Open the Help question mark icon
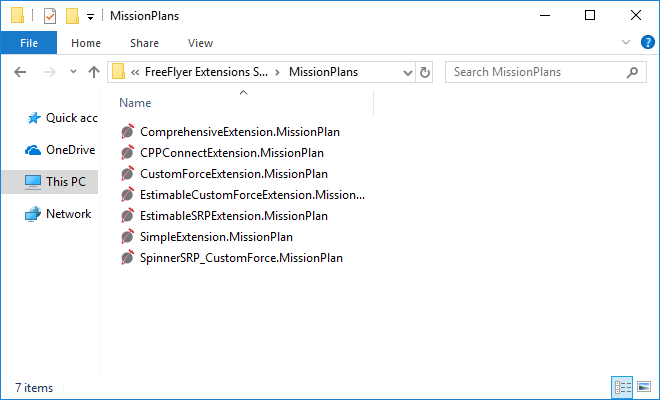This screenshot has width=660, height=400. click(x=647, y=43)
